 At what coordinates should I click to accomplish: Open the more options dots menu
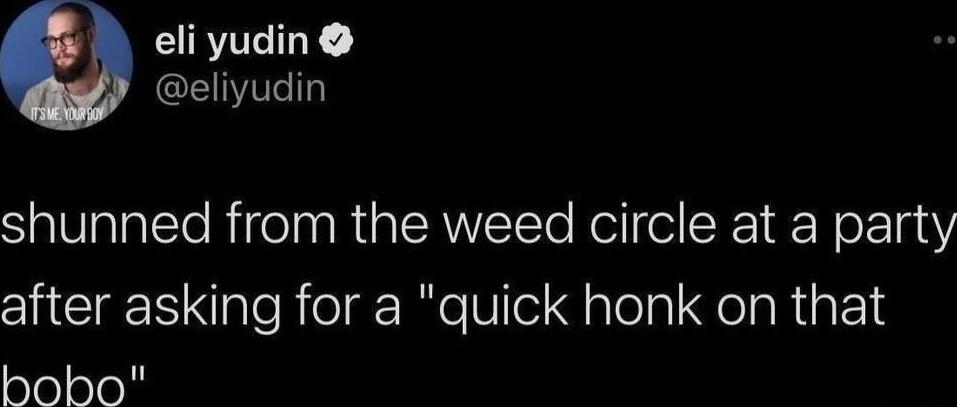pos(945,42)
